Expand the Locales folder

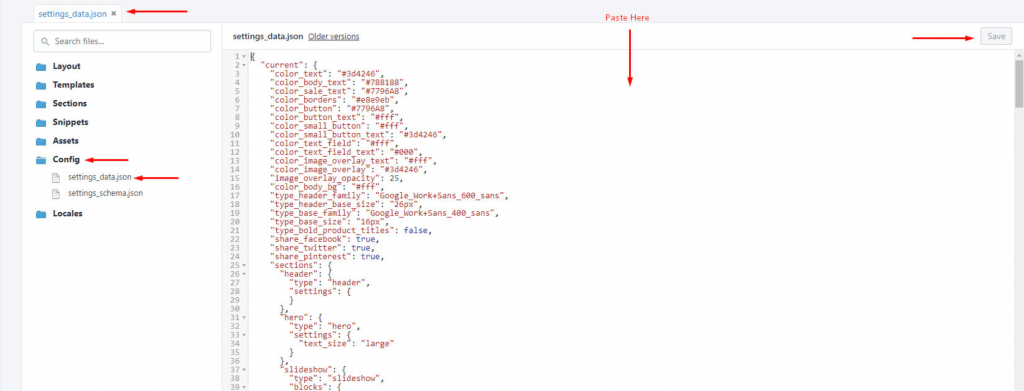pyautogui.click(x=67, y=213)
